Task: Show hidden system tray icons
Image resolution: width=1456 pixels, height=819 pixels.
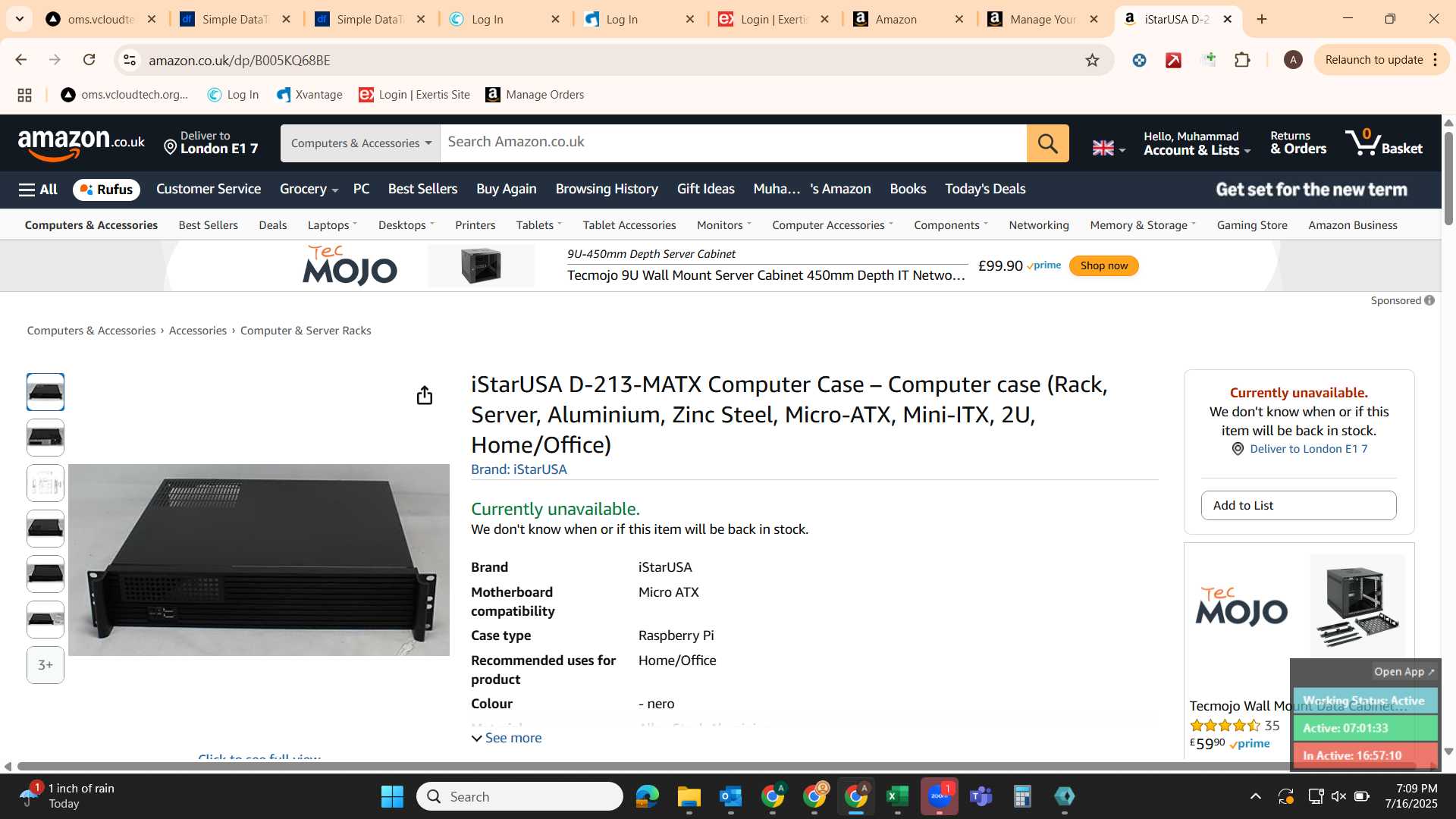Action: click(x=1255, y=796)
